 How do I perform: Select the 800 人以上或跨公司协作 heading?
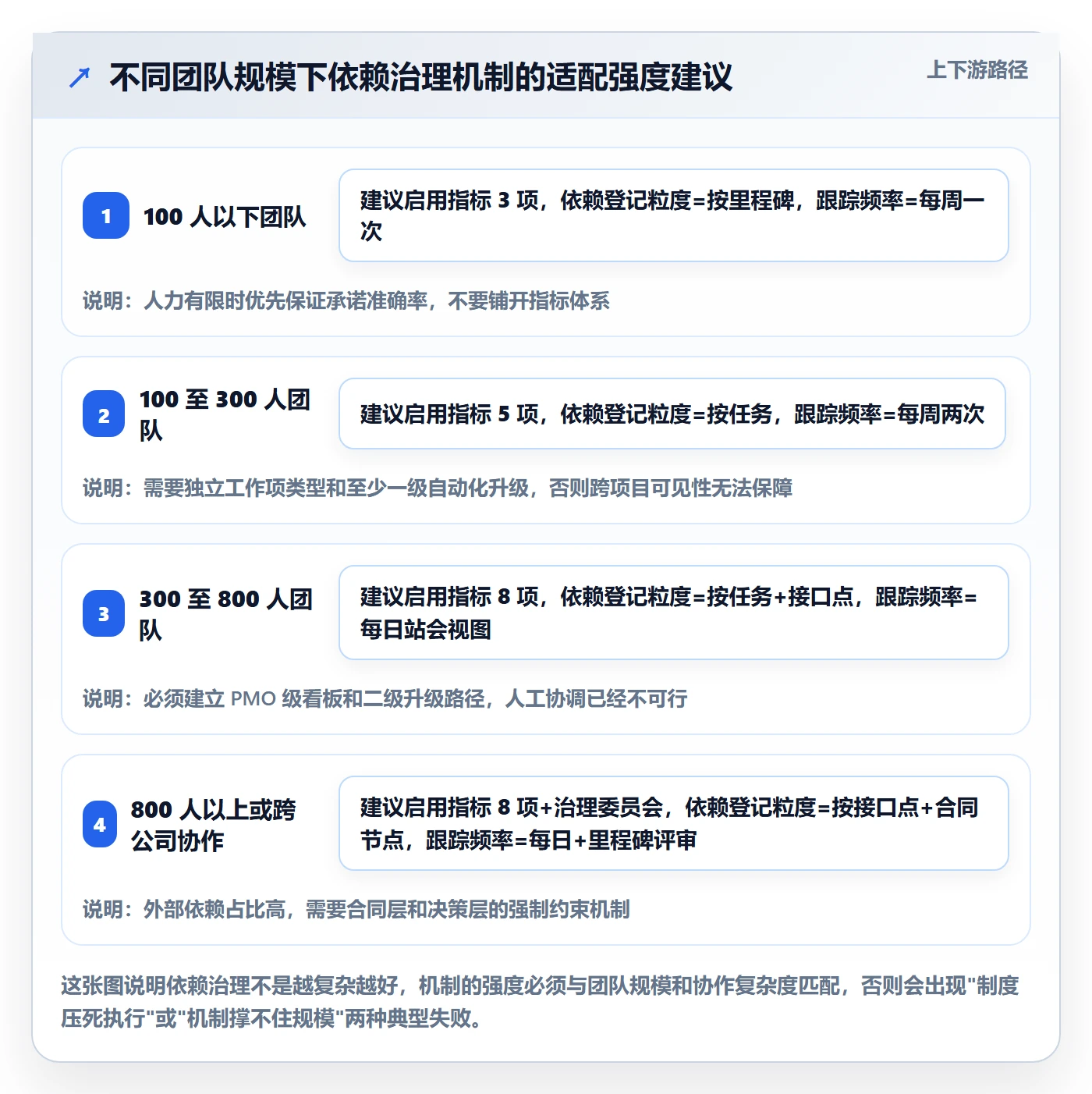coord(214,825)
